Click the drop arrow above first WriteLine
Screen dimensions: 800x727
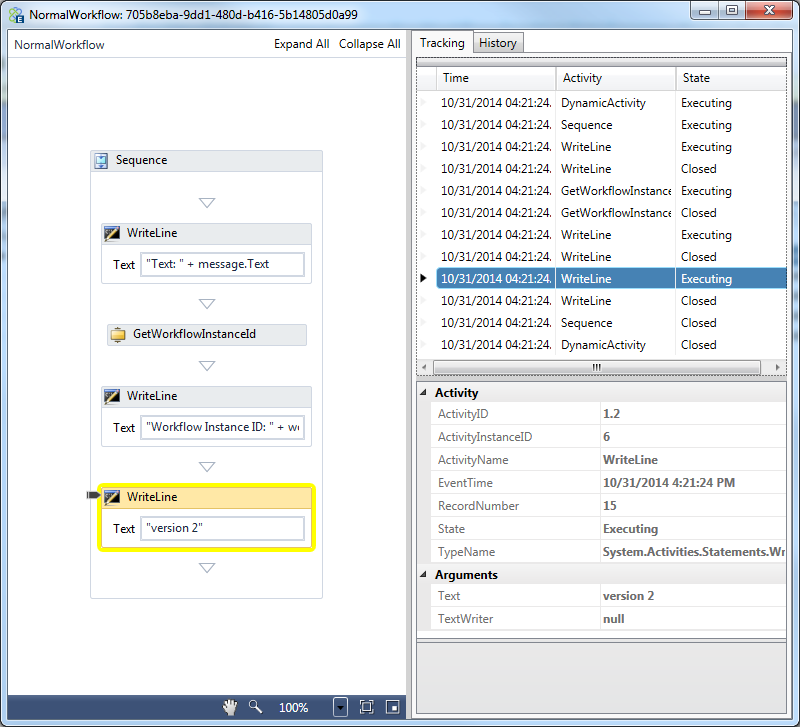click(207, 203)
